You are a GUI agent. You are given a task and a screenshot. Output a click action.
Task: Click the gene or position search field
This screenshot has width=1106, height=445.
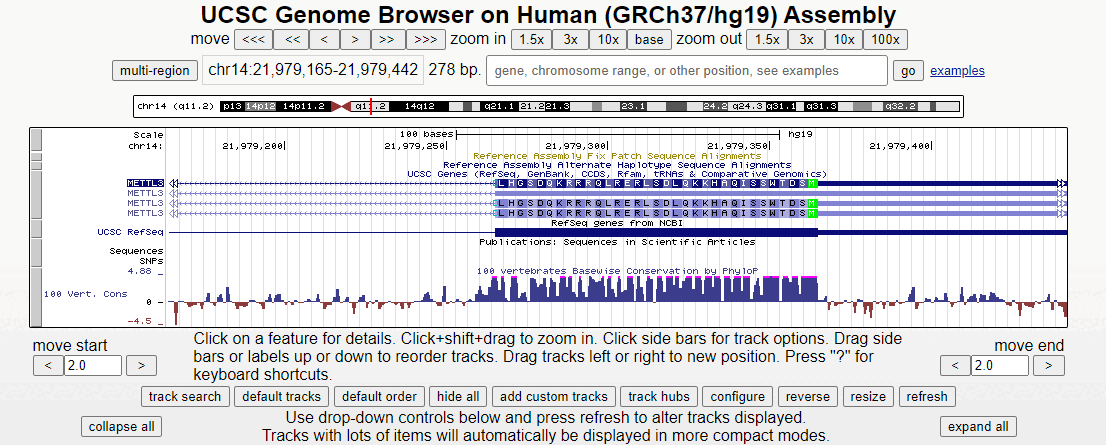pyautogui.click(x=686, y=71)
